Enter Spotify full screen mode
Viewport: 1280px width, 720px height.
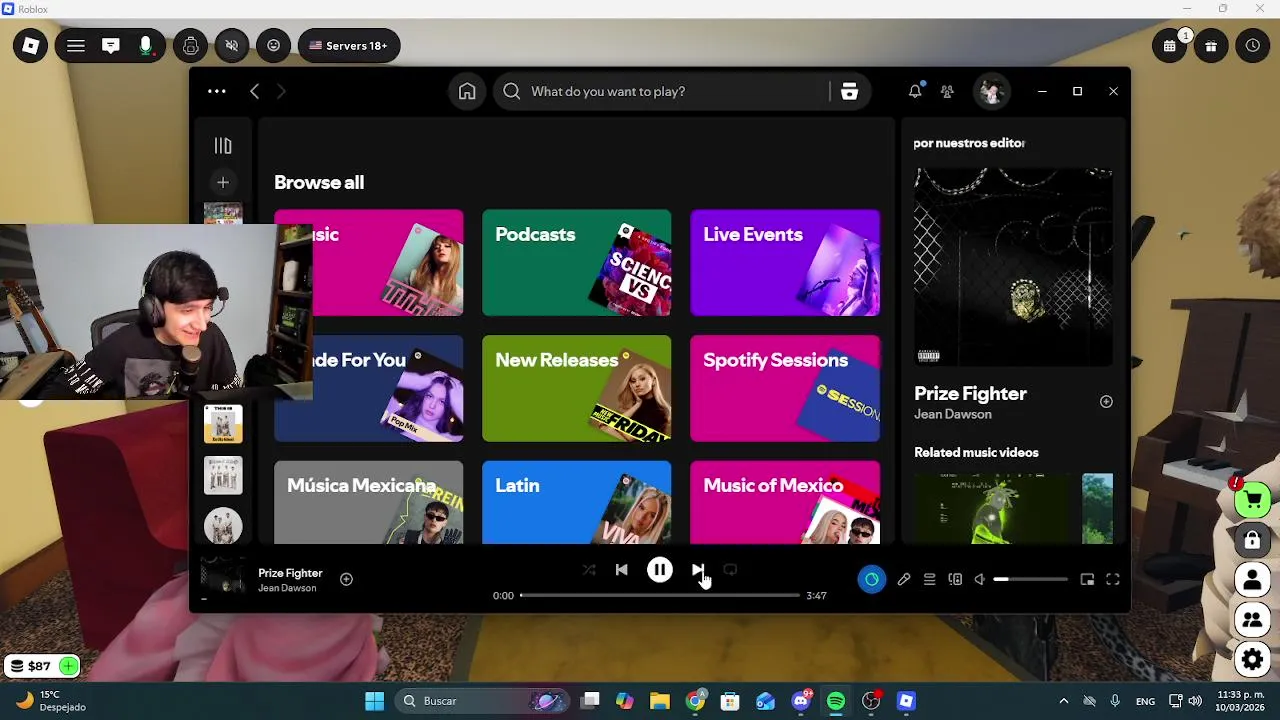tap(1112, 579)
